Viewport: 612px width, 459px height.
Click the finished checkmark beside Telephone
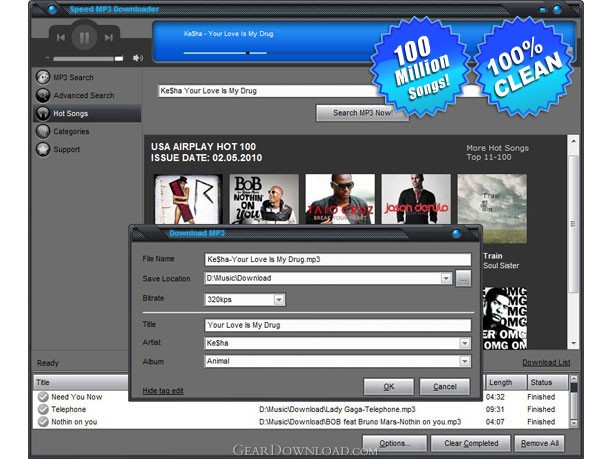pos(43,409)
